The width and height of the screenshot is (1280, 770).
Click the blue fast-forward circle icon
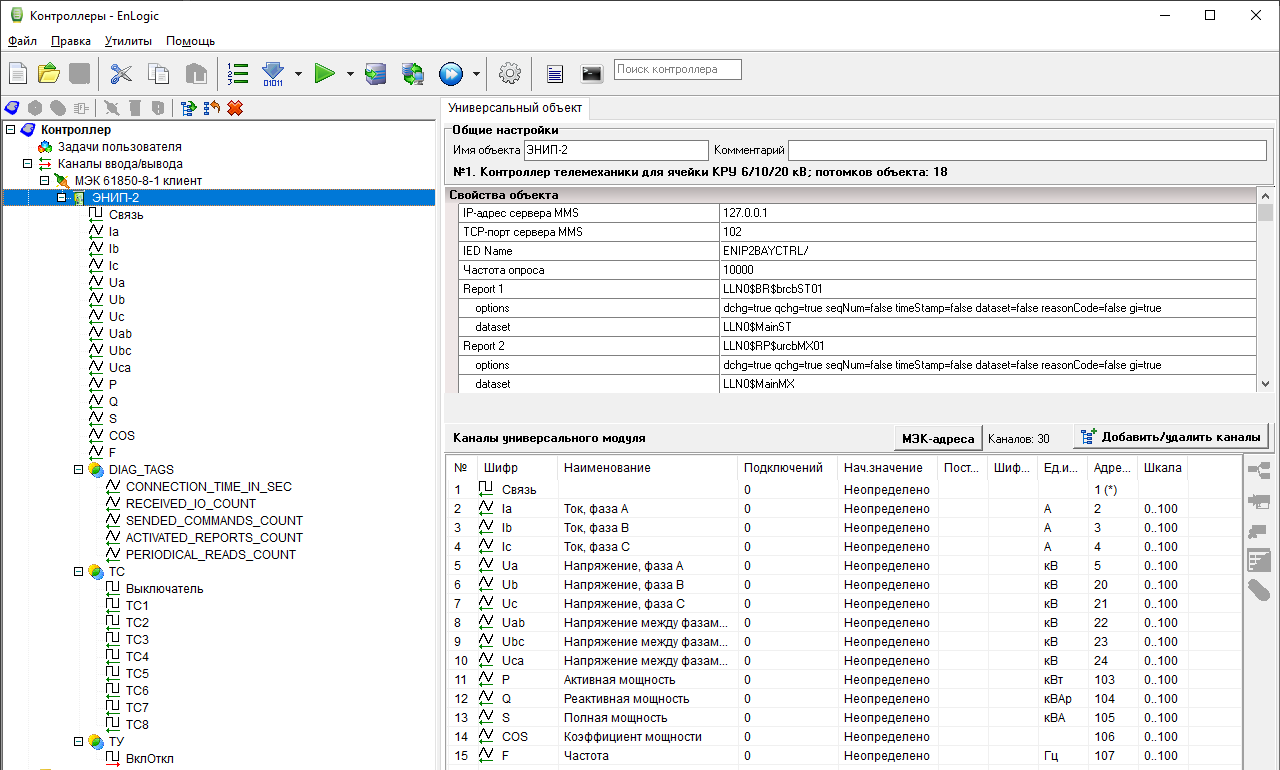pos(451,73)
